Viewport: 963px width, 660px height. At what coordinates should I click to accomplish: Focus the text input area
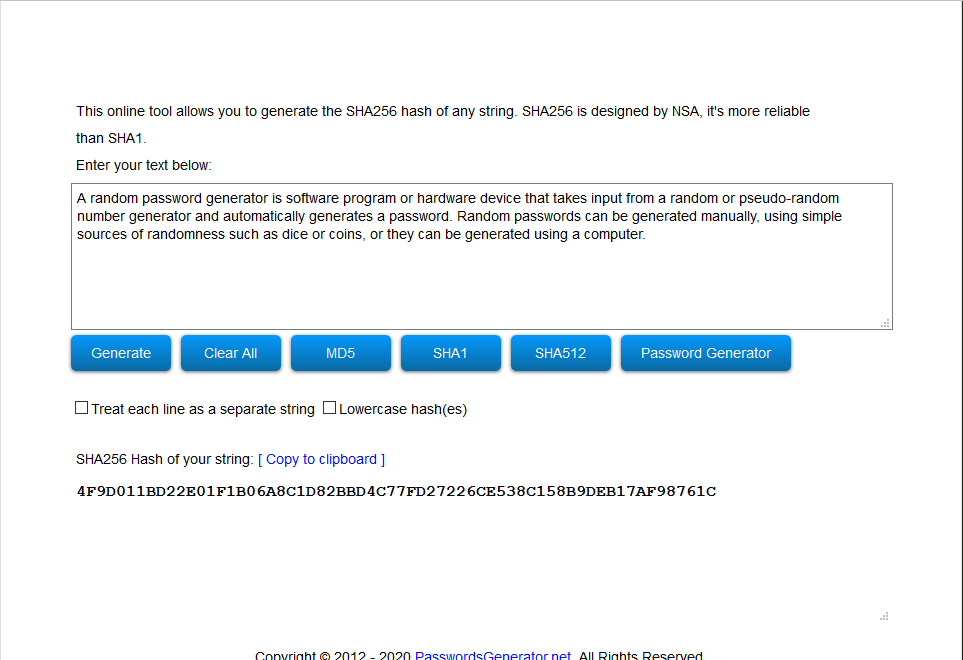[482, 256]
